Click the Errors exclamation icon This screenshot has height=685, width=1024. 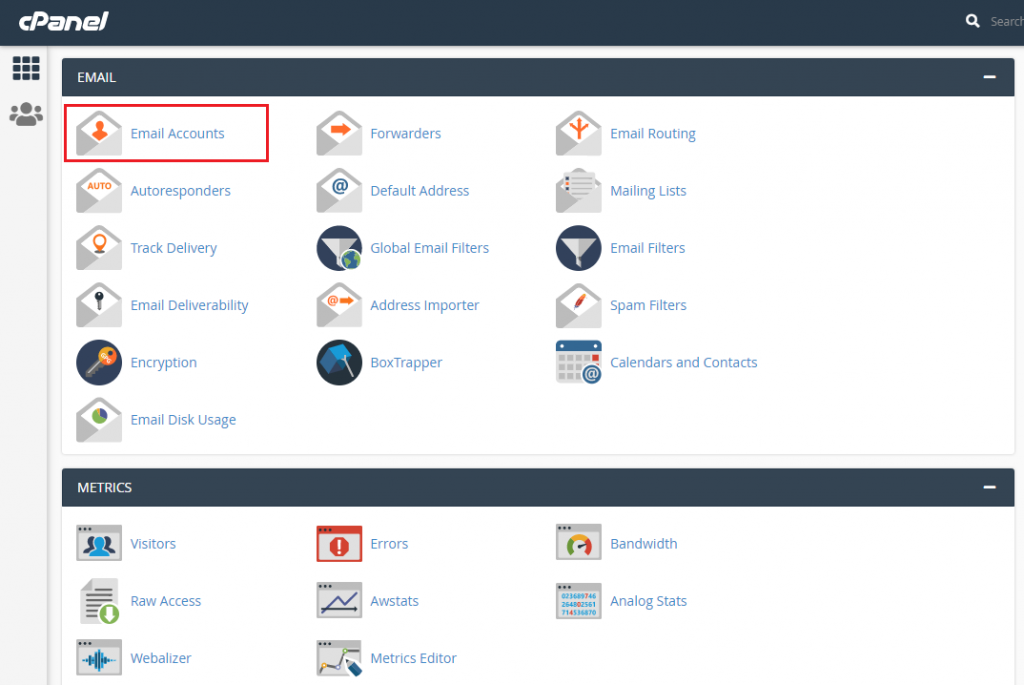coord(339,543)
